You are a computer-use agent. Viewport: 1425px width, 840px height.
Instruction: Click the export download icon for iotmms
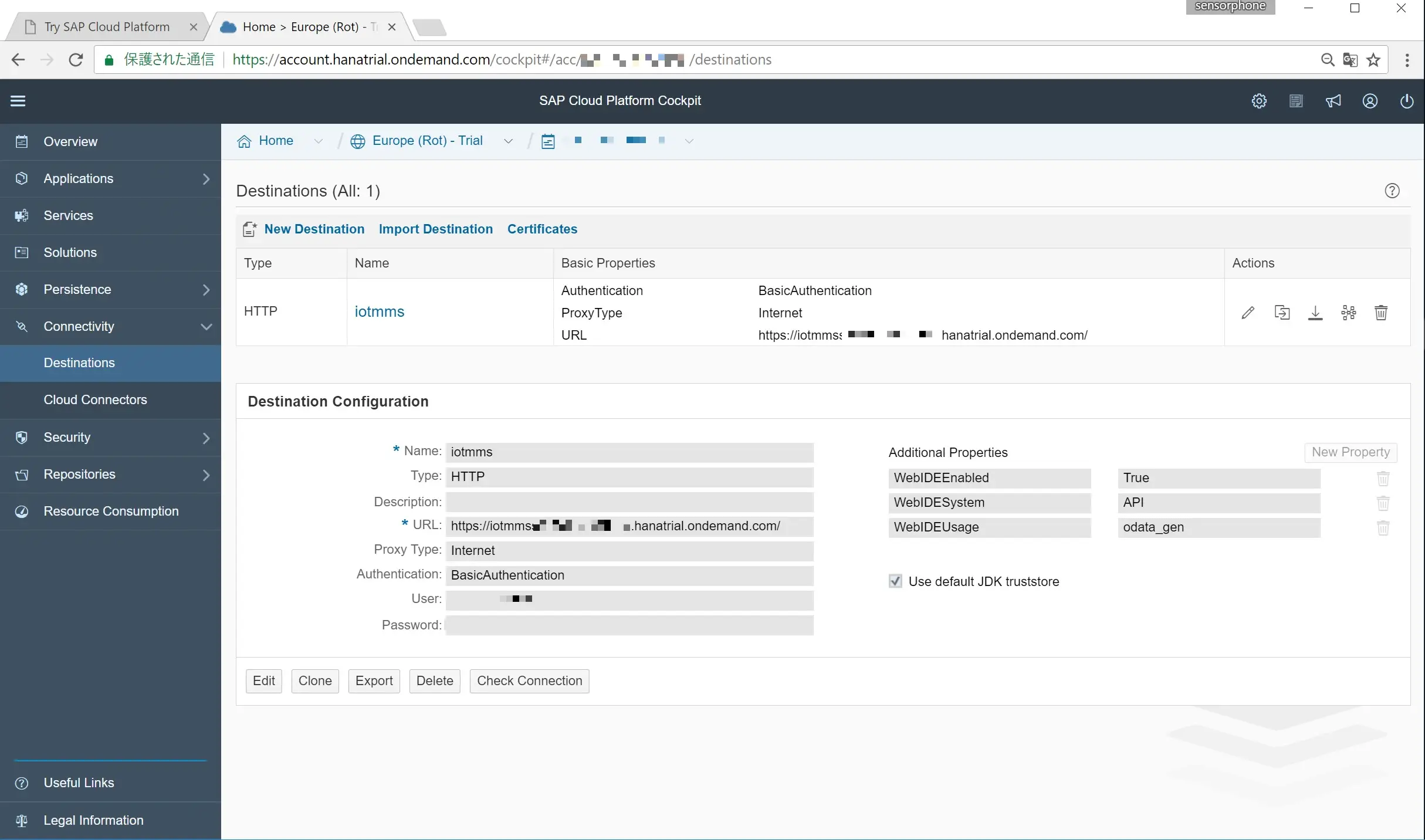[1315, 313]
